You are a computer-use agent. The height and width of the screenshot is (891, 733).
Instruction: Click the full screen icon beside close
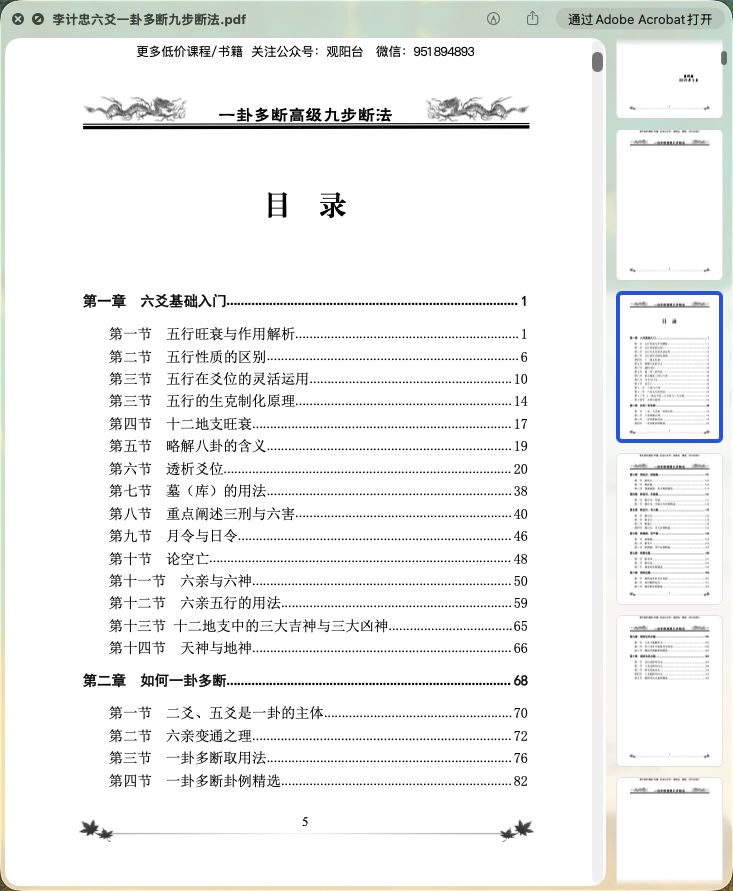[38, 19]
